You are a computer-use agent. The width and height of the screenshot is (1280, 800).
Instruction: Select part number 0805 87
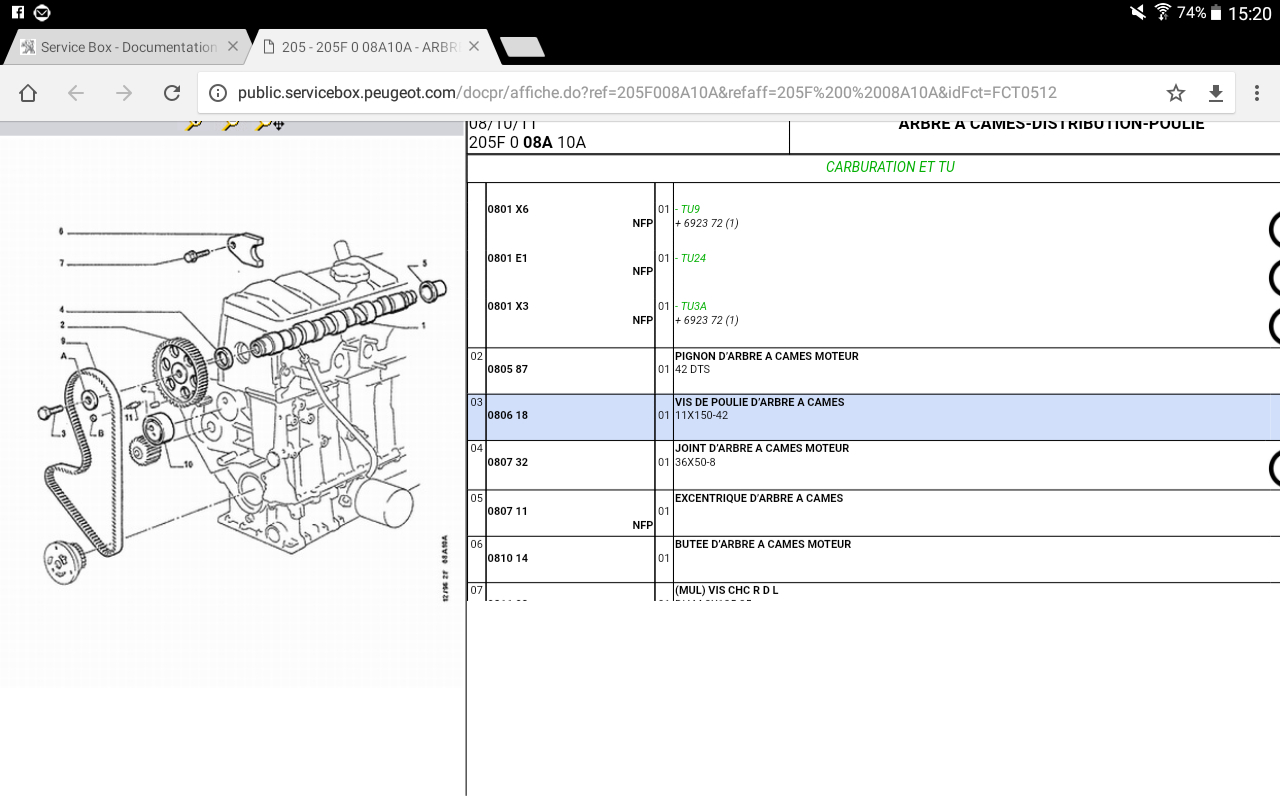[508, 370]
